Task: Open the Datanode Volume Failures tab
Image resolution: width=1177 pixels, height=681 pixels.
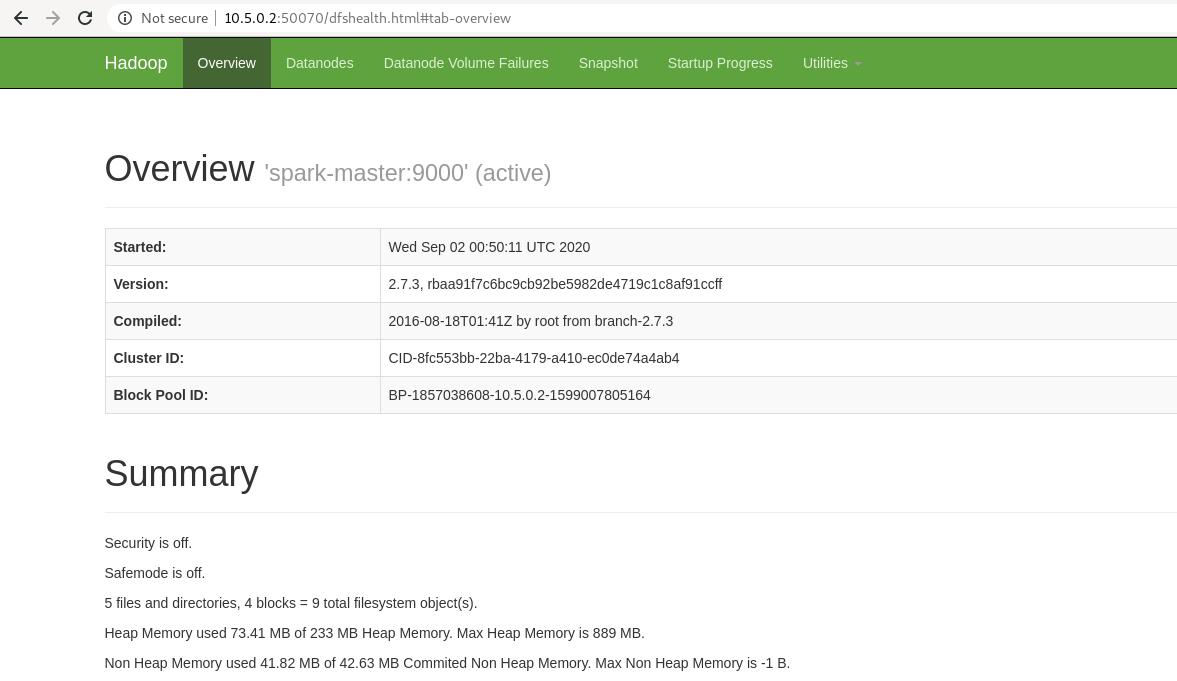Action: [466, 63]
